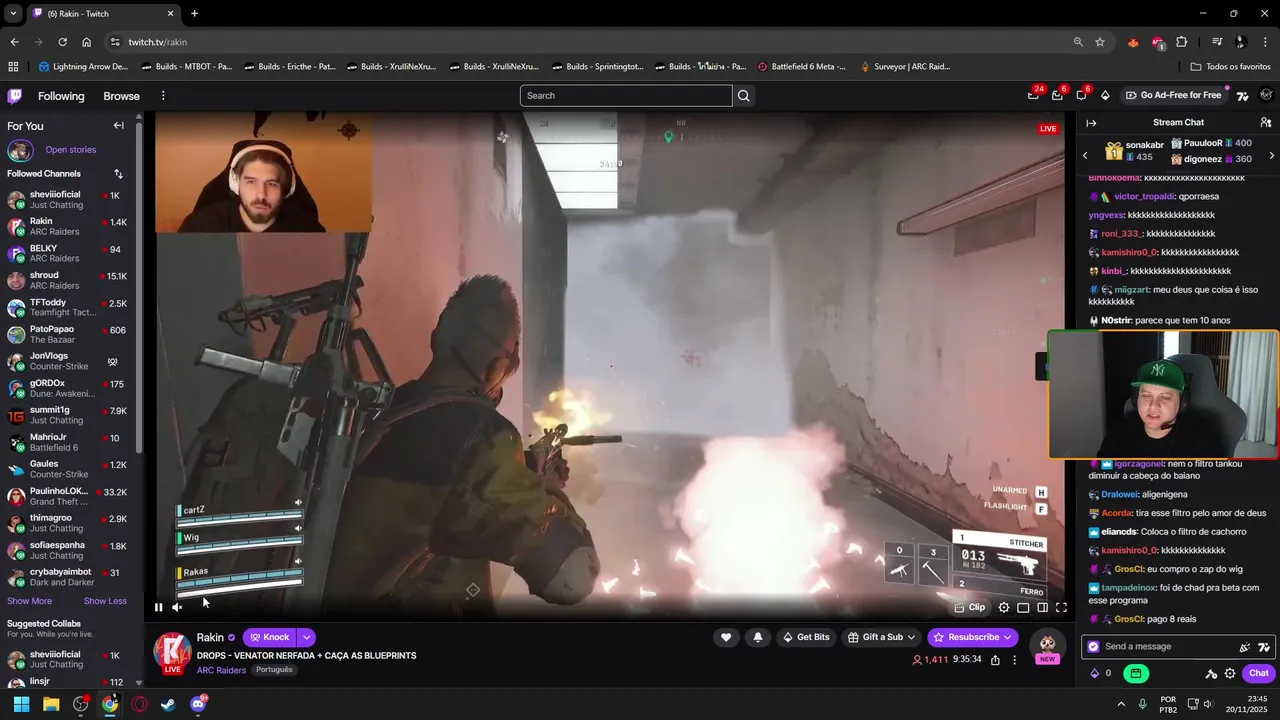
Task: Show next gift leaderboard entries
Action: tap(1271, 156)
